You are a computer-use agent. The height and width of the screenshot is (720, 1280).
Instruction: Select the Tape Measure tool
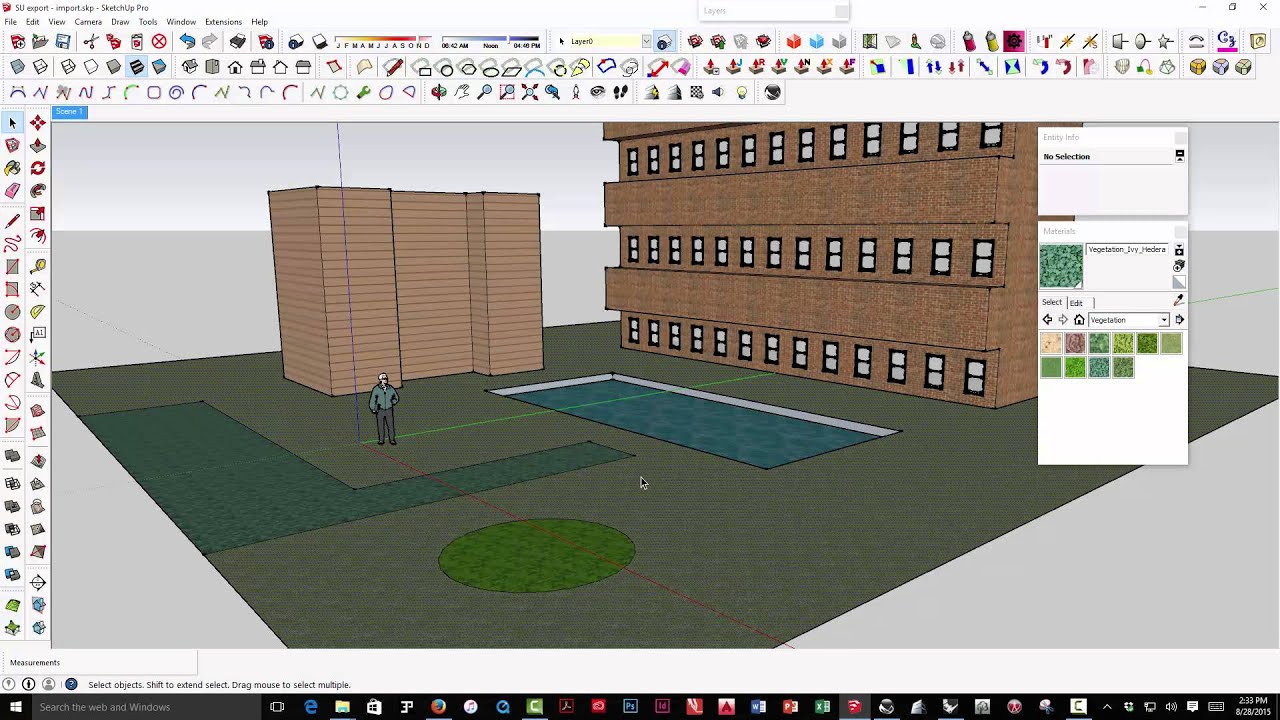[38, 266]
